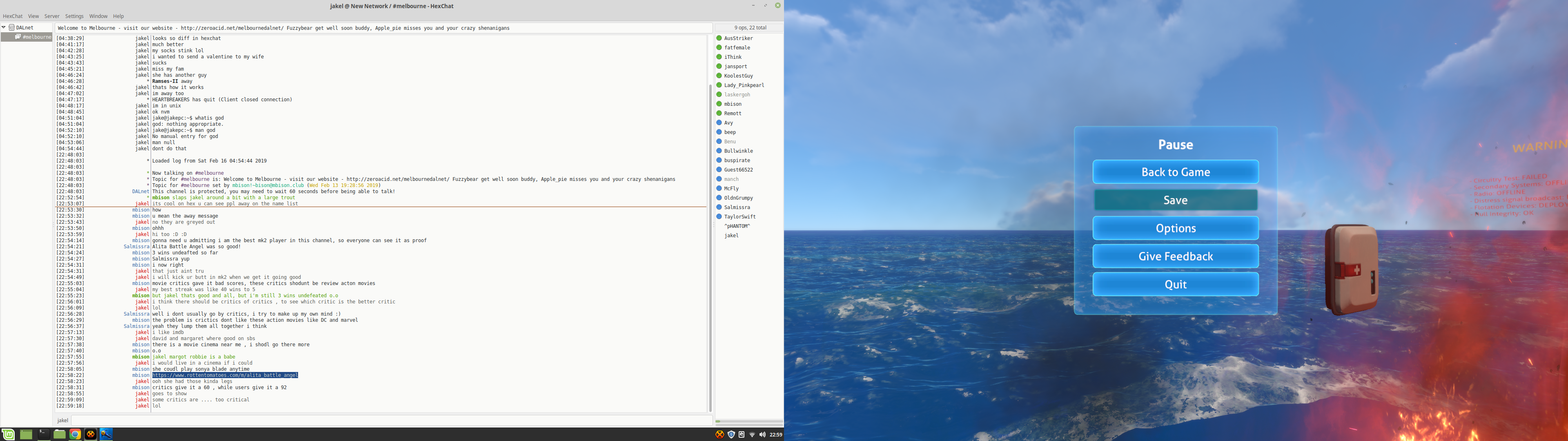
Task: Open the Server menu
Action: (52, 16)
